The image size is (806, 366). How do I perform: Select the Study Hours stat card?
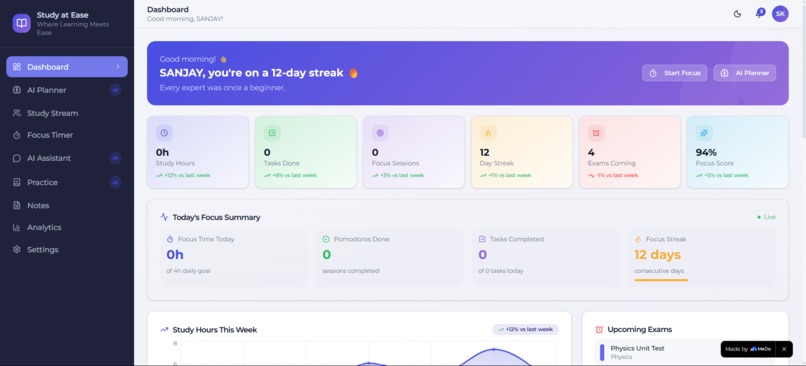198,152
